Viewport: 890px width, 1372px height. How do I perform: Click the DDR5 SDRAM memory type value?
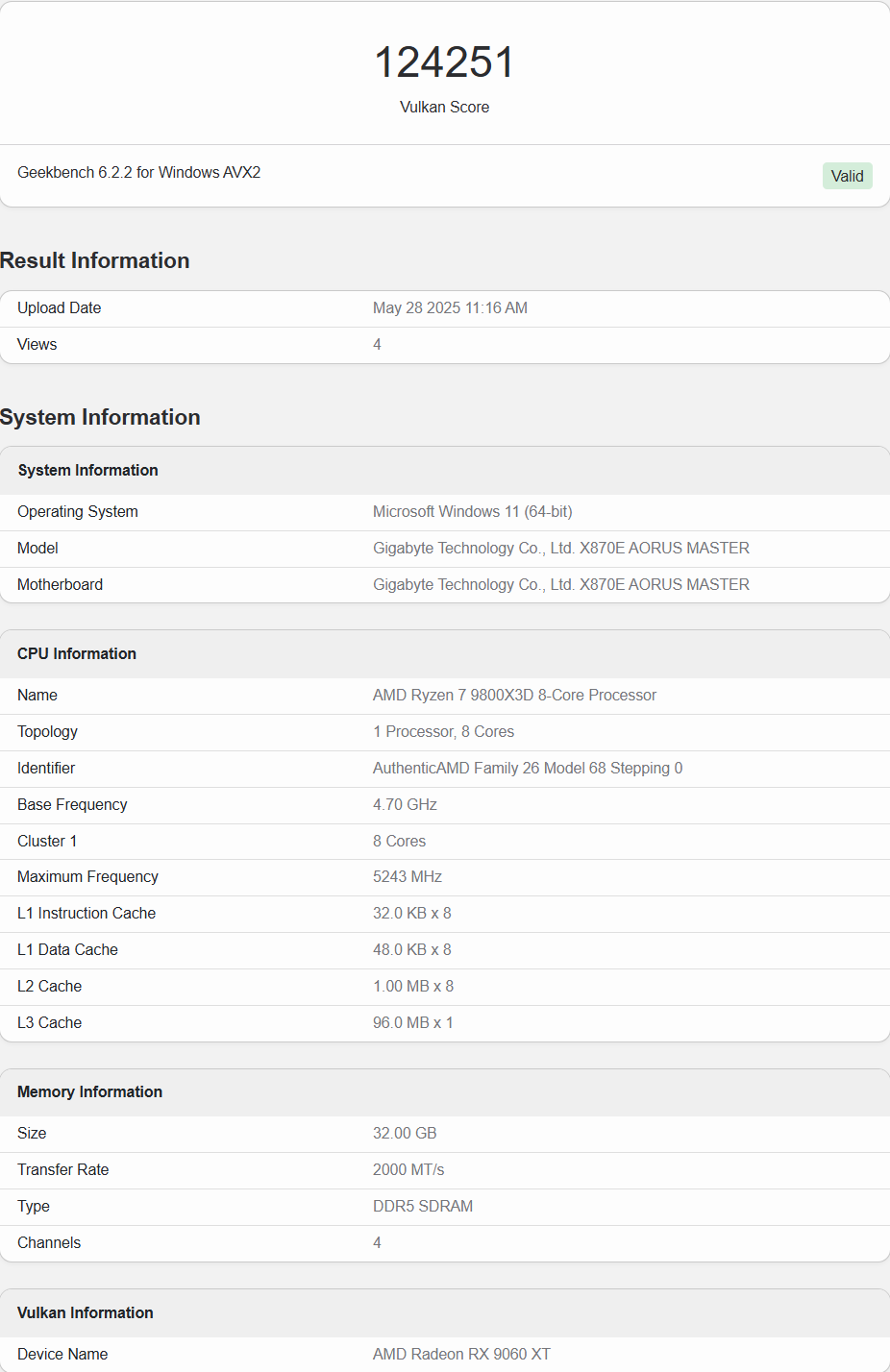point(423,1207)
